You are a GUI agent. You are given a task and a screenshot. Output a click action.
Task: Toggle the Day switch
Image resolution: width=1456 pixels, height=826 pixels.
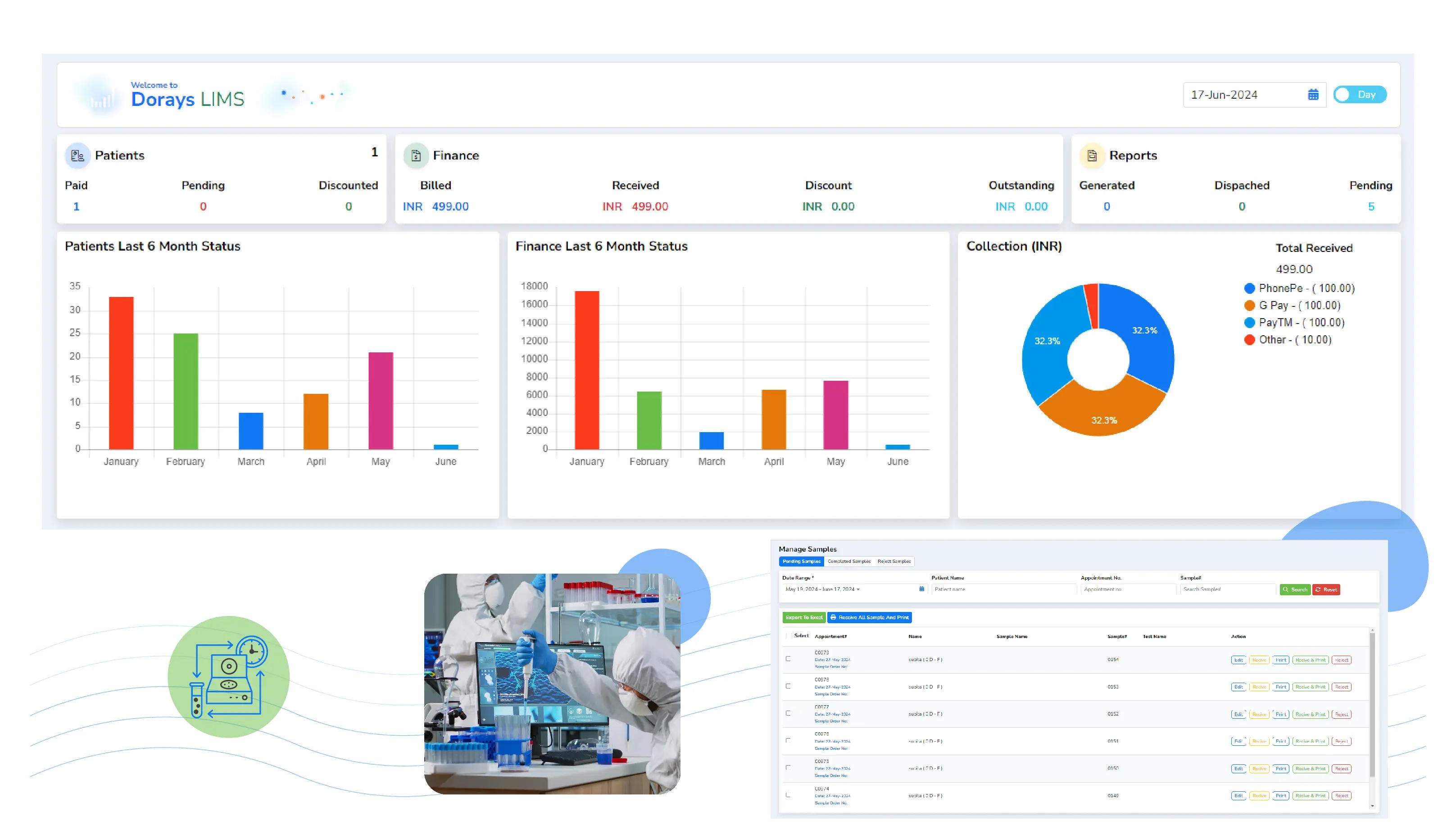[1359, 95]
